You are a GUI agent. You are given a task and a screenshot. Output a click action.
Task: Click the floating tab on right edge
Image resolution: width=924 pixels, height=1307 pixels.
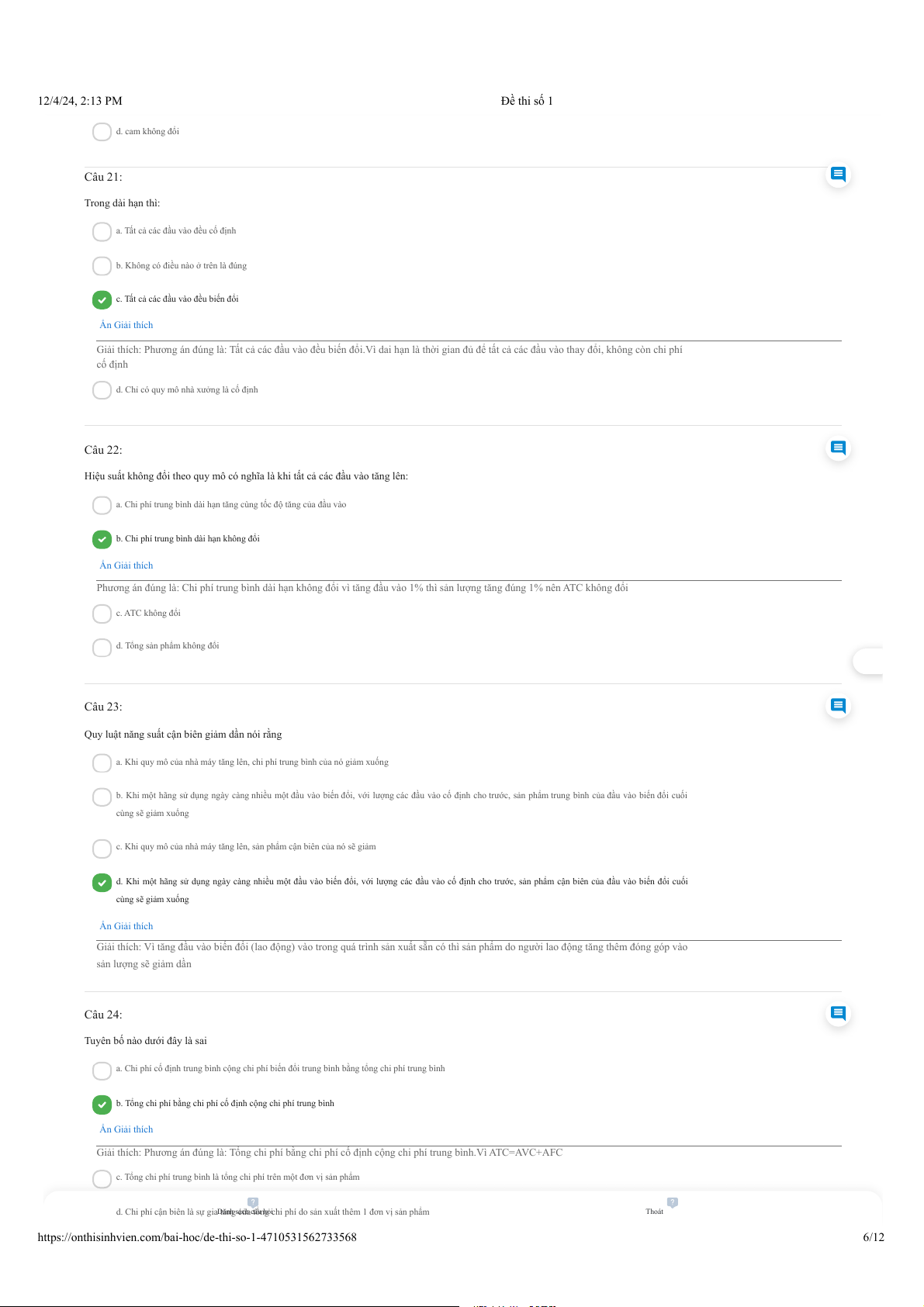868,662
